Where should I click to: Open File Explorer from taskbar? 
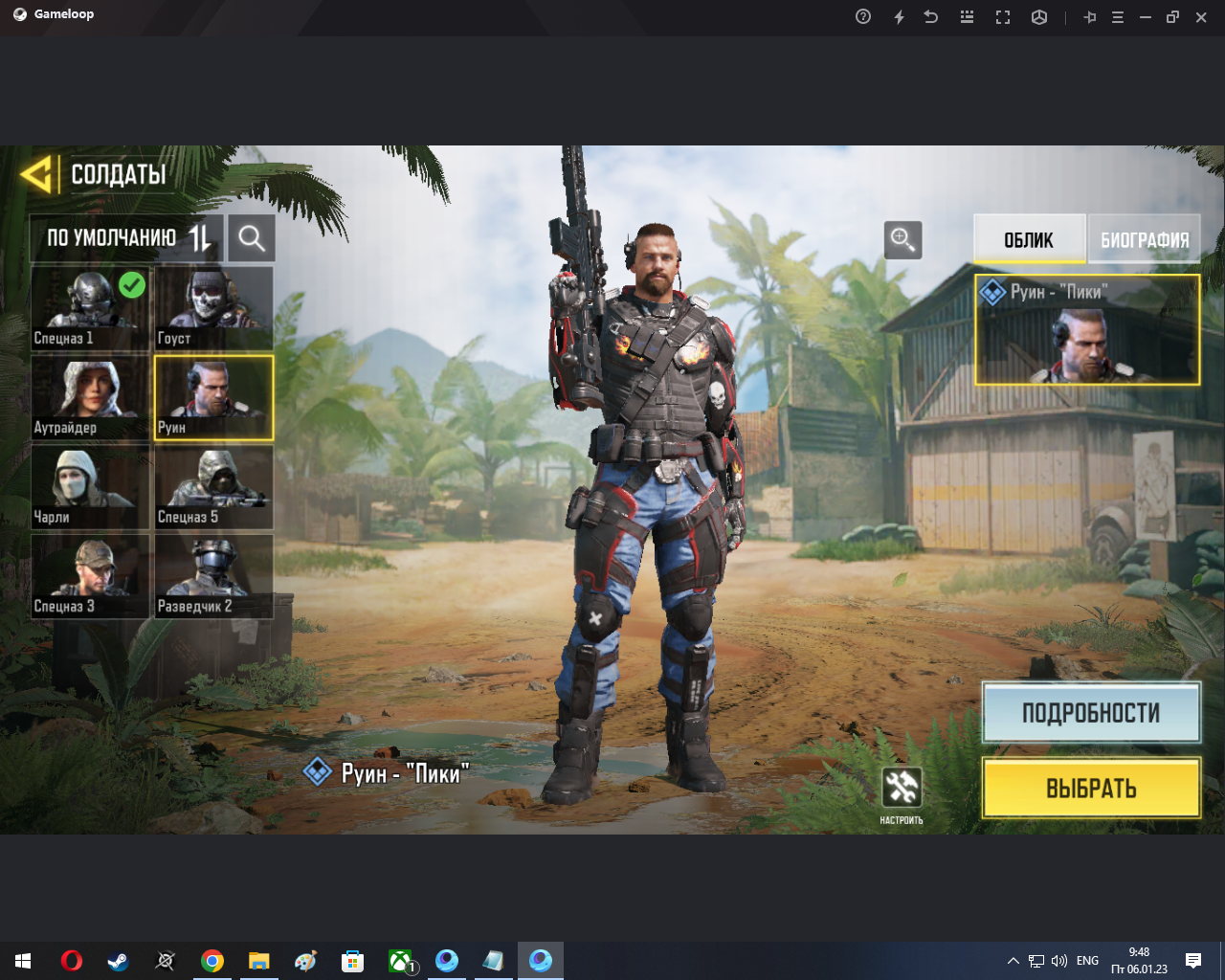tap(259, 961)
